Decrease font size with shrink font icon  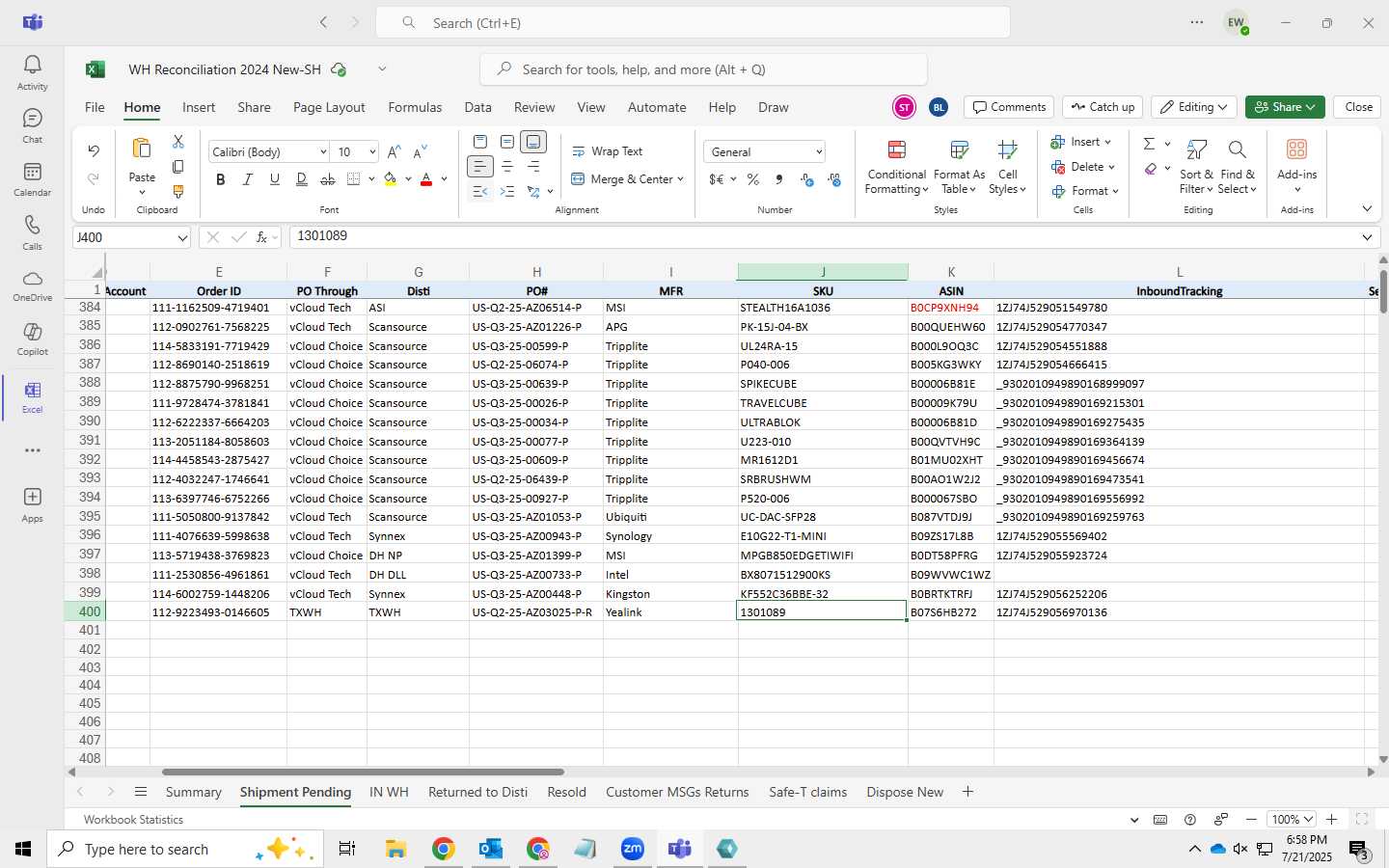tap(420, 152)
